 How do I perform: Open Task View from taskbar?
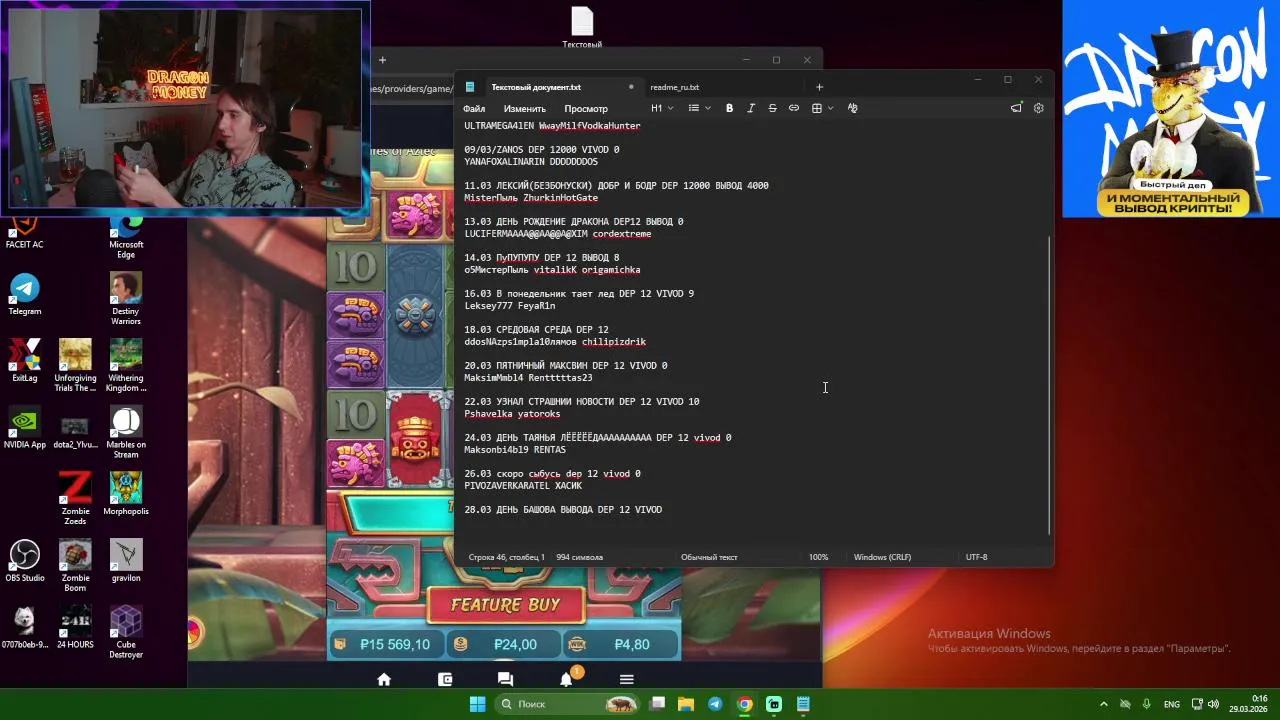[657, 704]
